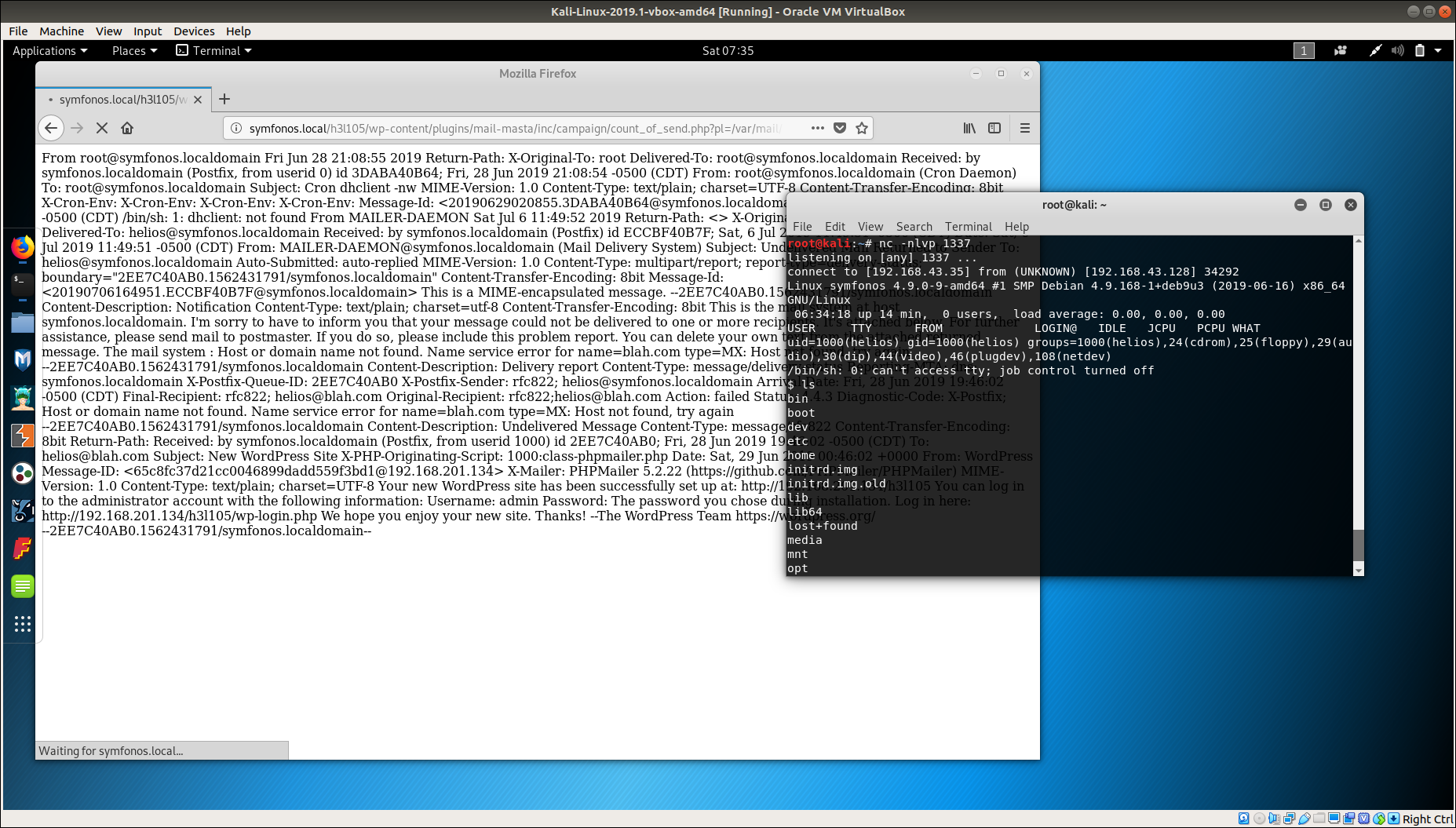
Task: Launch BeEF from the dock
Action: [x=23, y=511]
